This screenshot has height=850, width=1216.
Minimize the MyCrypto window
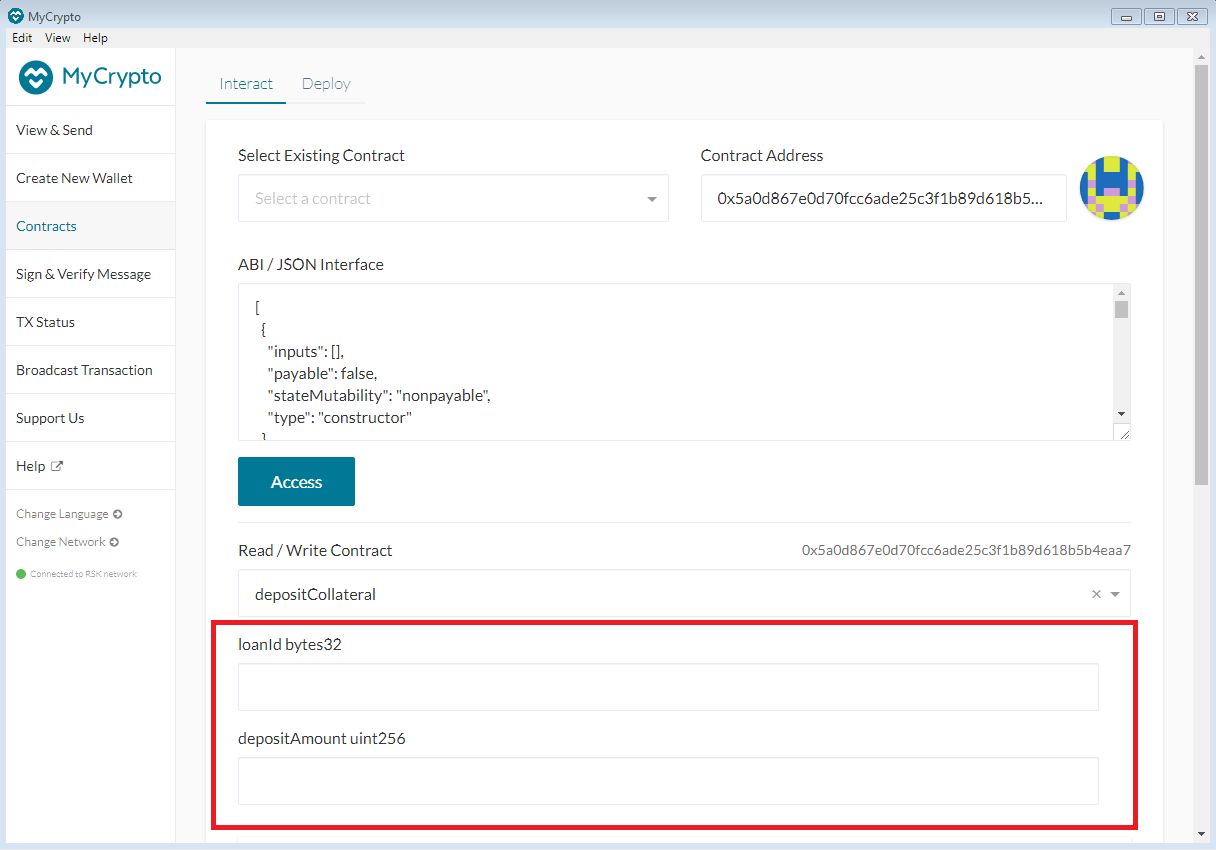click(x=1126, y=16)
